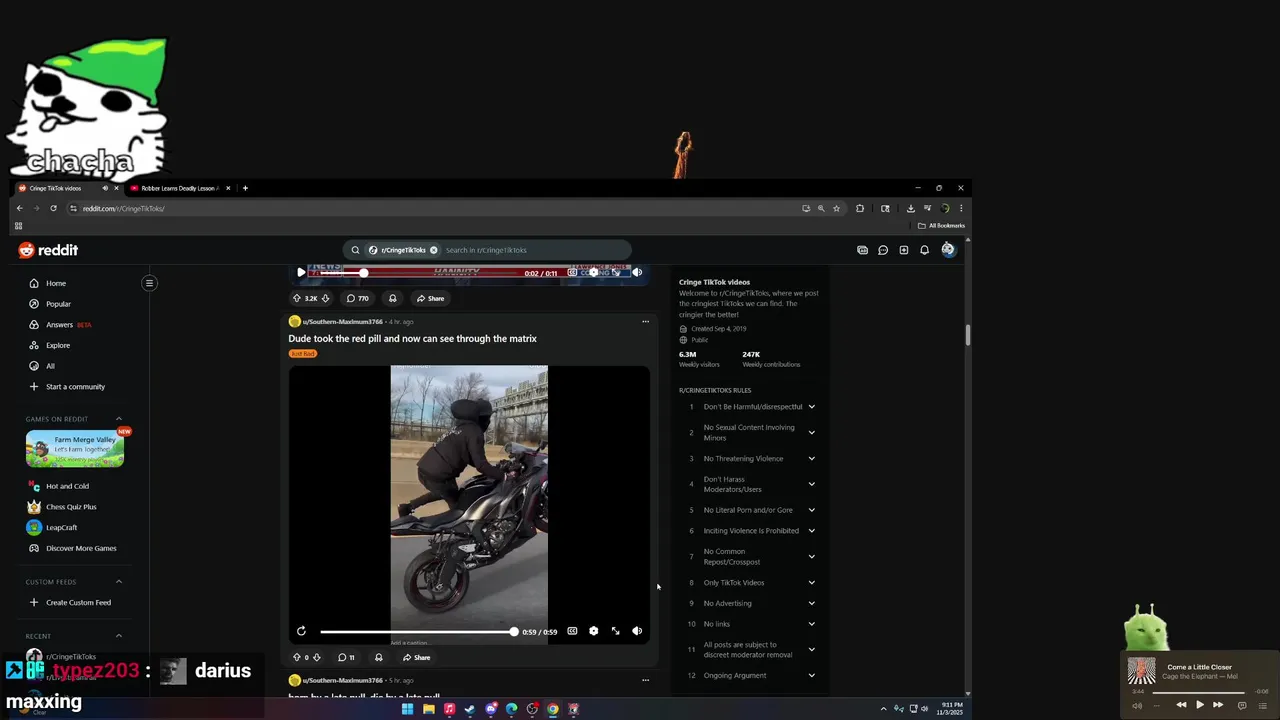Image resolution: width=1280 pixels, height=720 pixels.
Task: Open comments on the post with 11 comments
Action: pyautogui.click(x=346, y=657)
